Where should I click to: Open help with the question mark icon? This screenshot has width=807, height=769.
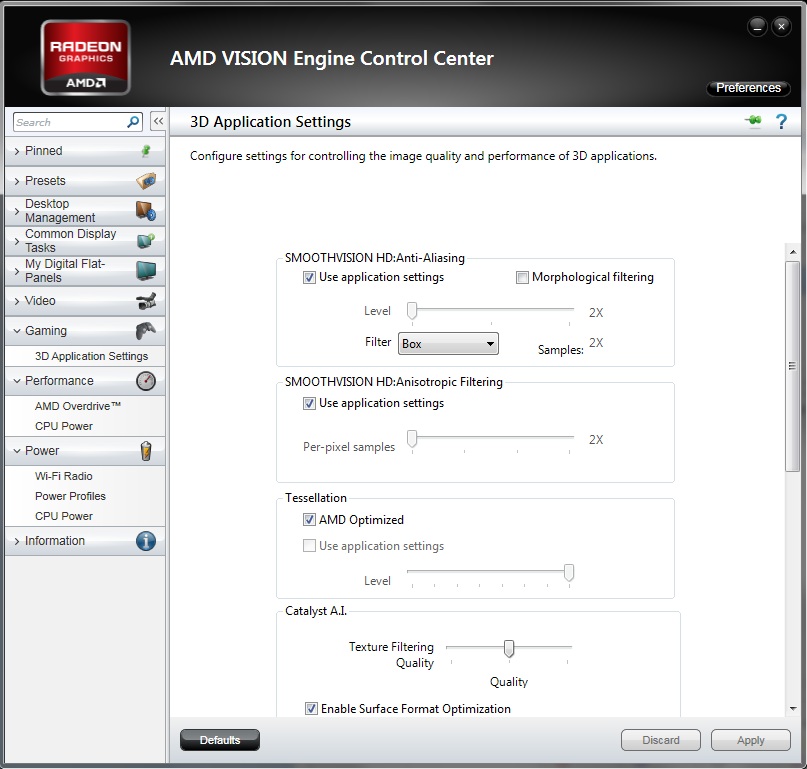click(x=781, y=121)
